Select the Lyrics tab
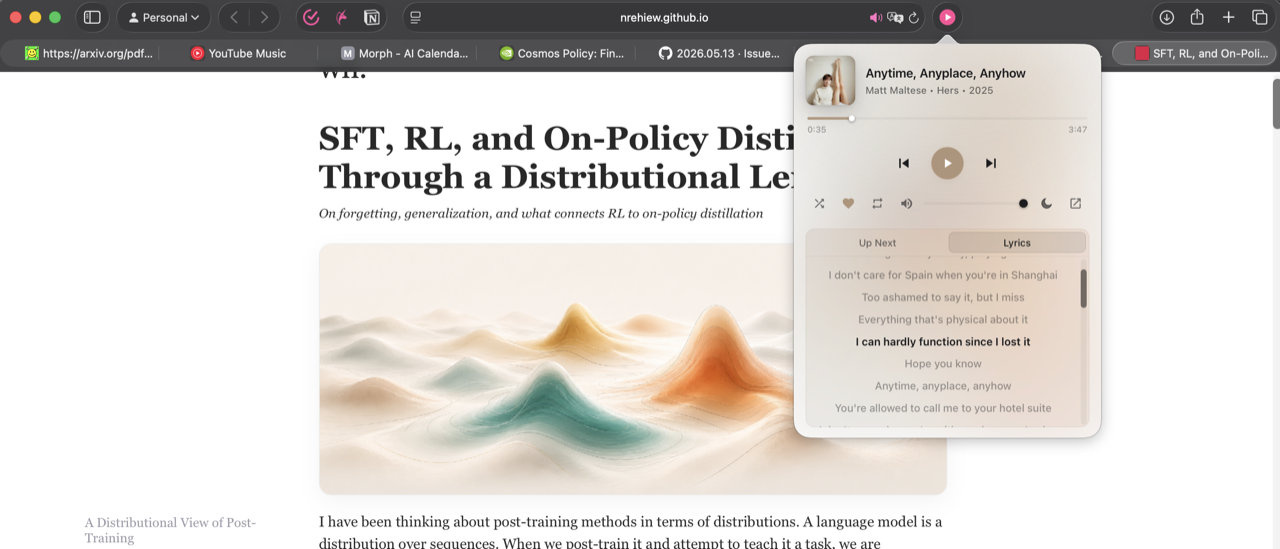 [x=1017, y=242]
